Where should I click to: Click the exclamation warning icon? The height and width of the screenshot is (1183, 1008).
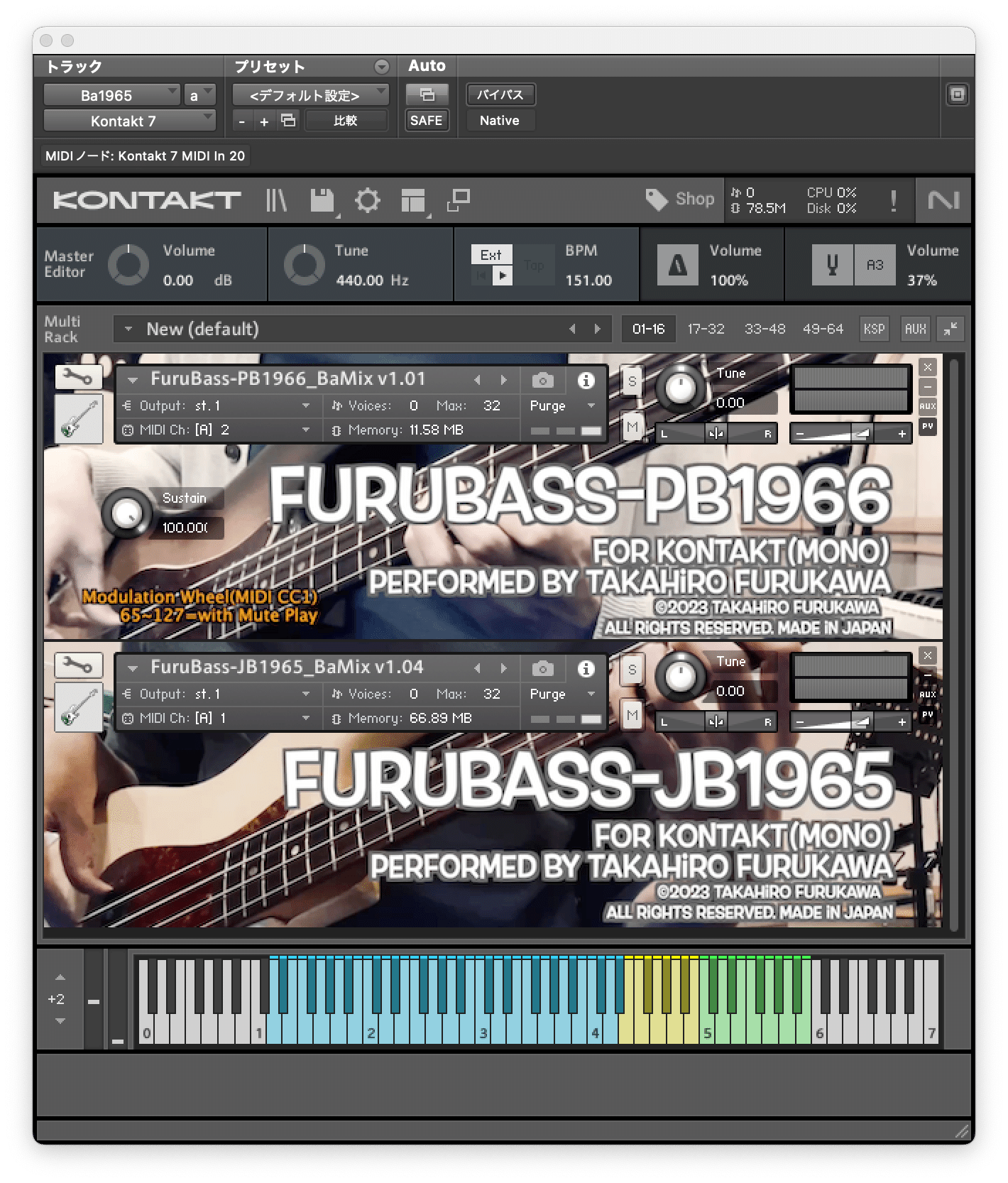coord(893,200)
